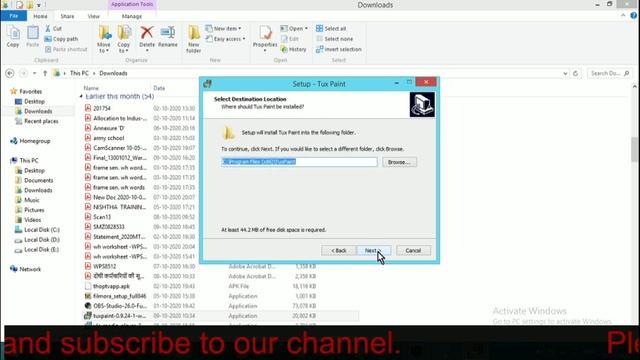Select the WPS8512 file

tap(104, 266)
